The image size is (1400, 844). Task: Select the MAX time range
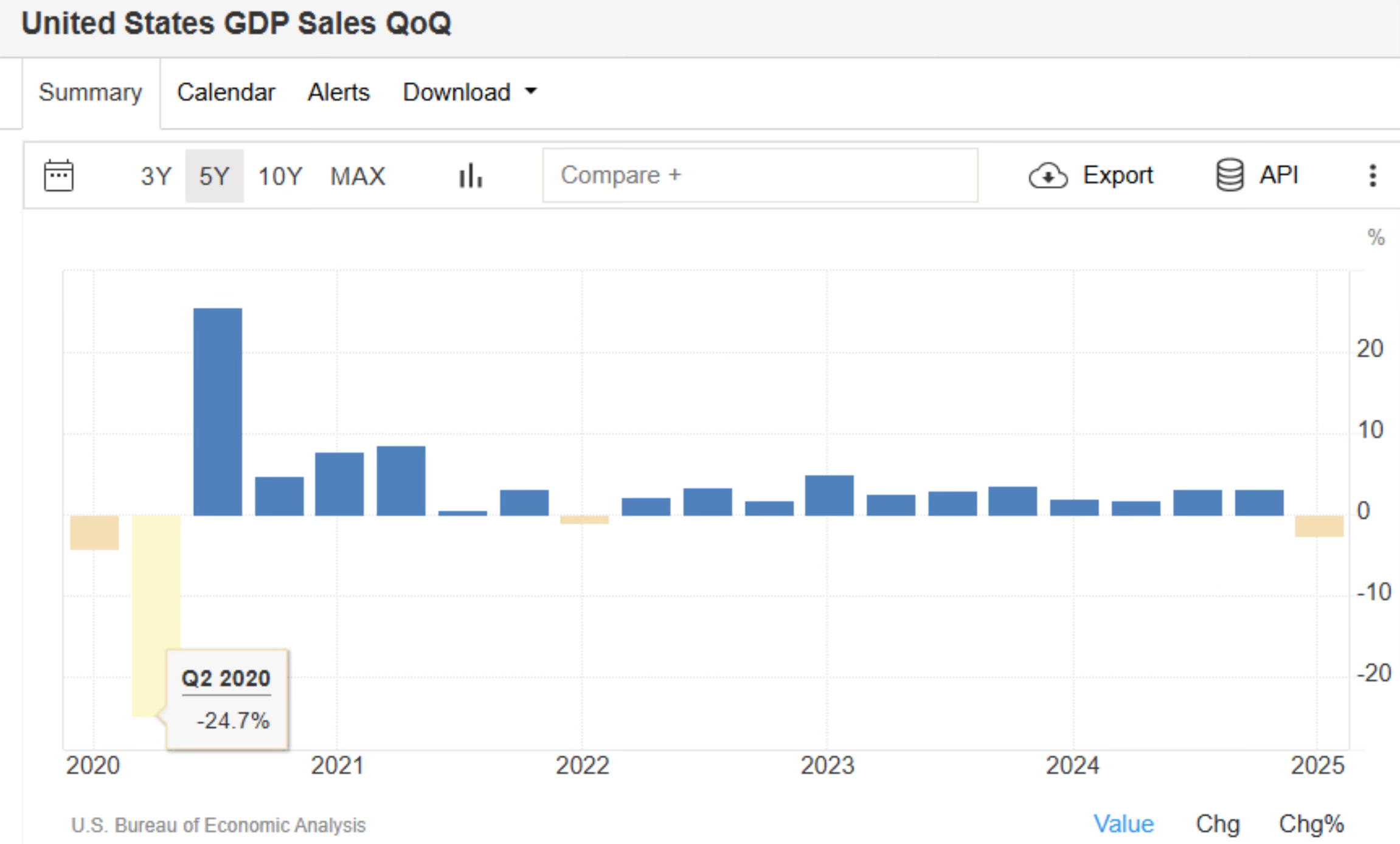[358, 176]
